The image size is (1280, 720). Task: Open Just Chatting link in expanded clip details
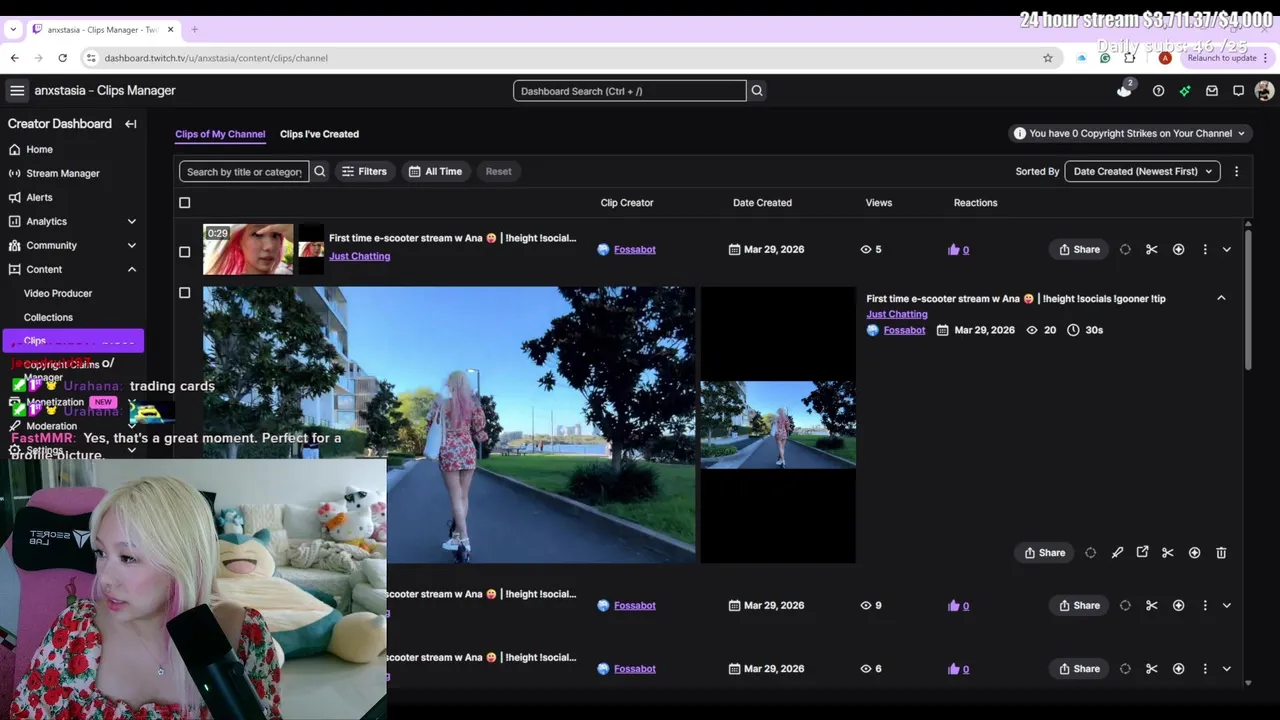click(897, 314)
